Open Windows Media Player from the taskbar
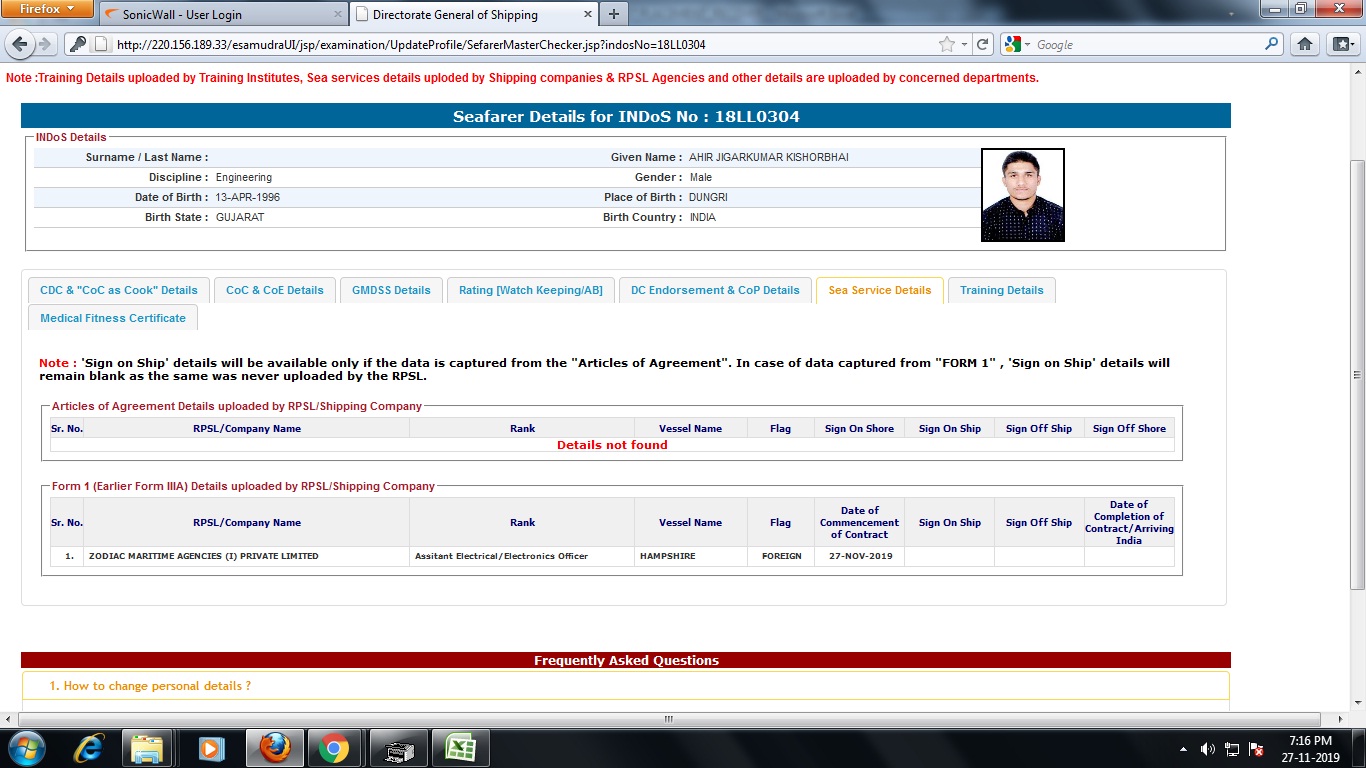The image size is (1366, 768). 210,747
